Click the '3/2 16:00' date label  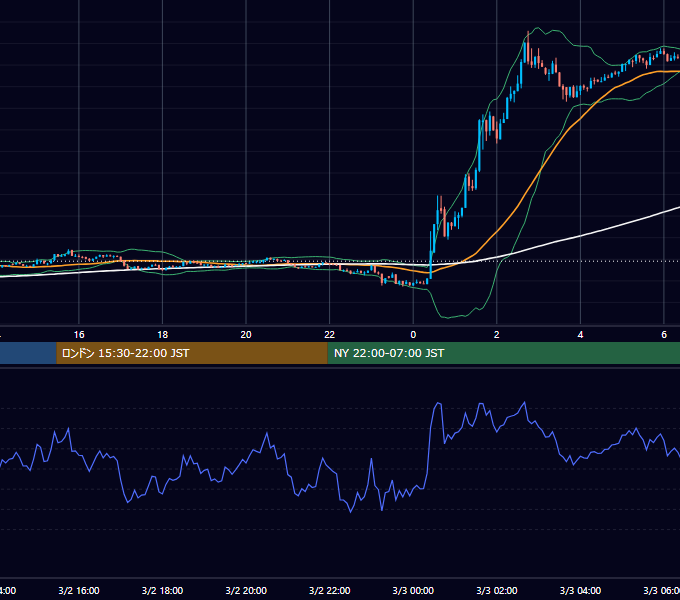tap(79, 590)
